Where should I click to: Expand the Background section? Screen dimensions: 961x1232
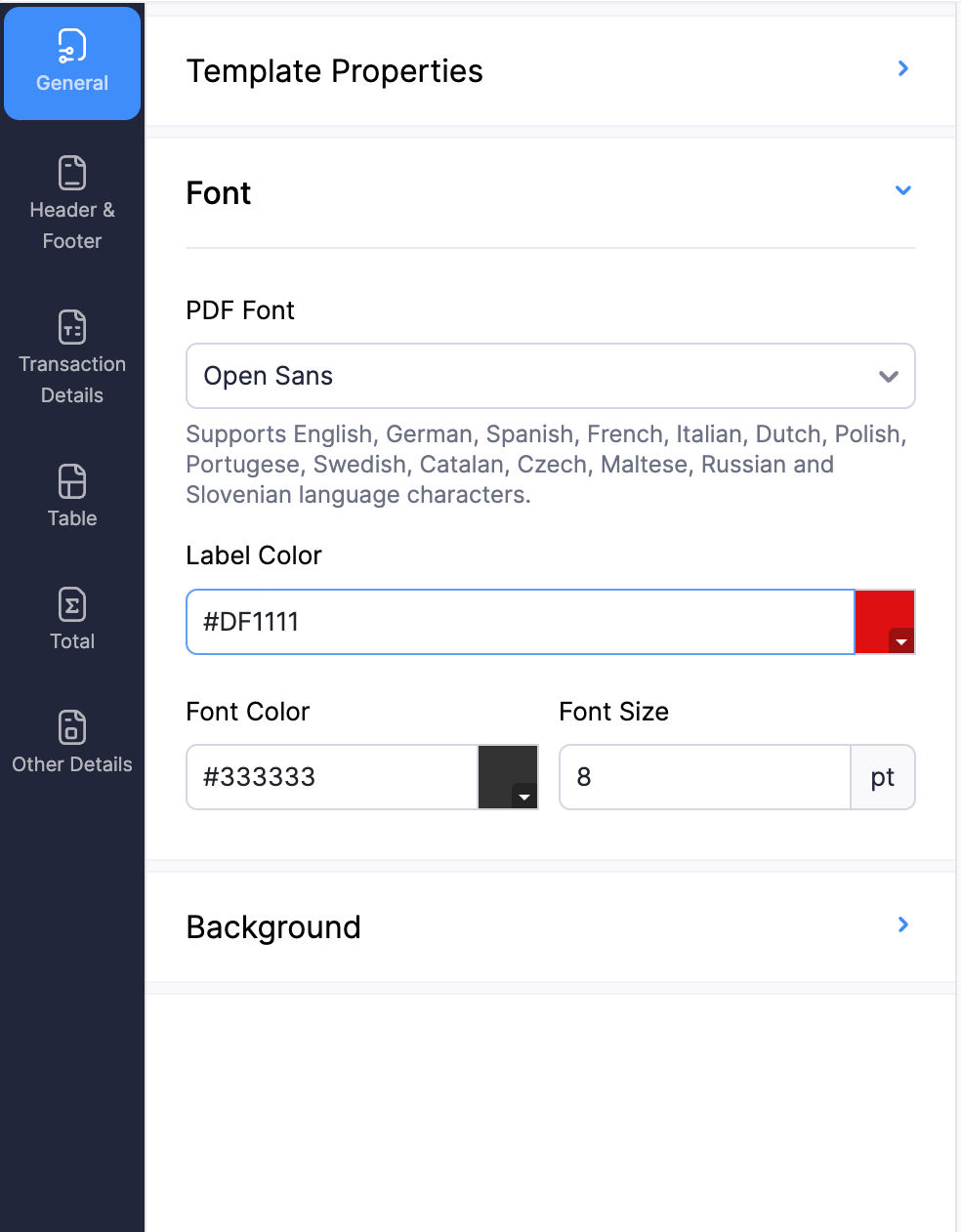tap(273, 926)
